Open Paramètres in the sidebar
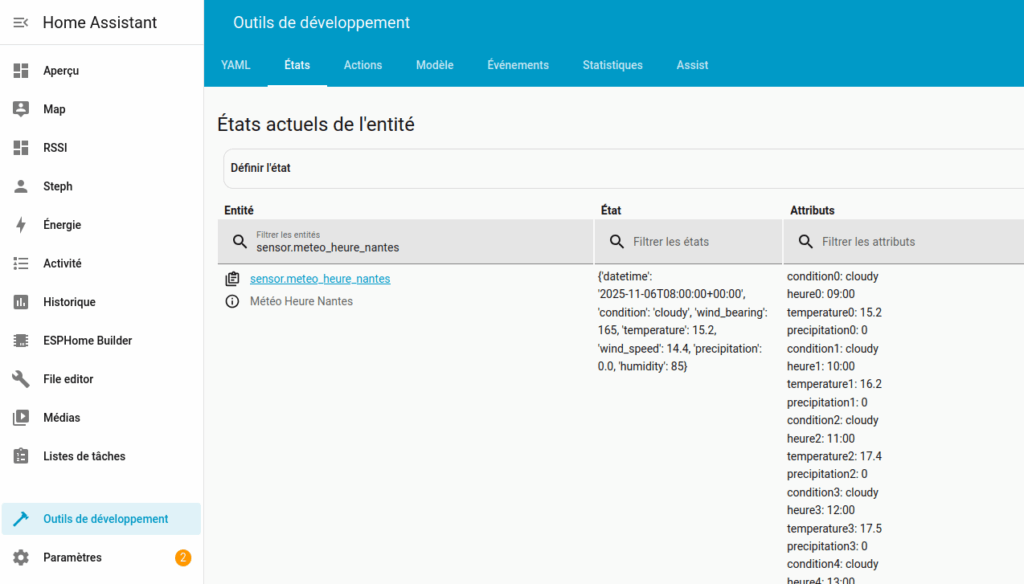1024x584 pixels. click(x=72, y=557)
